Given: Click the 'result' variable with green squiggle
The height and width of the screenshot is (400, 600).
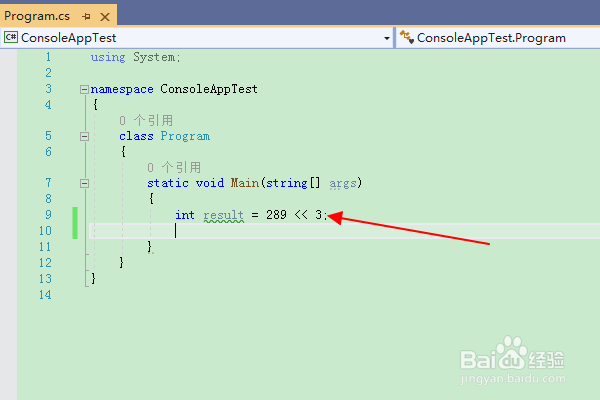Looking at the screenshot, I should pyautogui.click(x=223, y=215).
